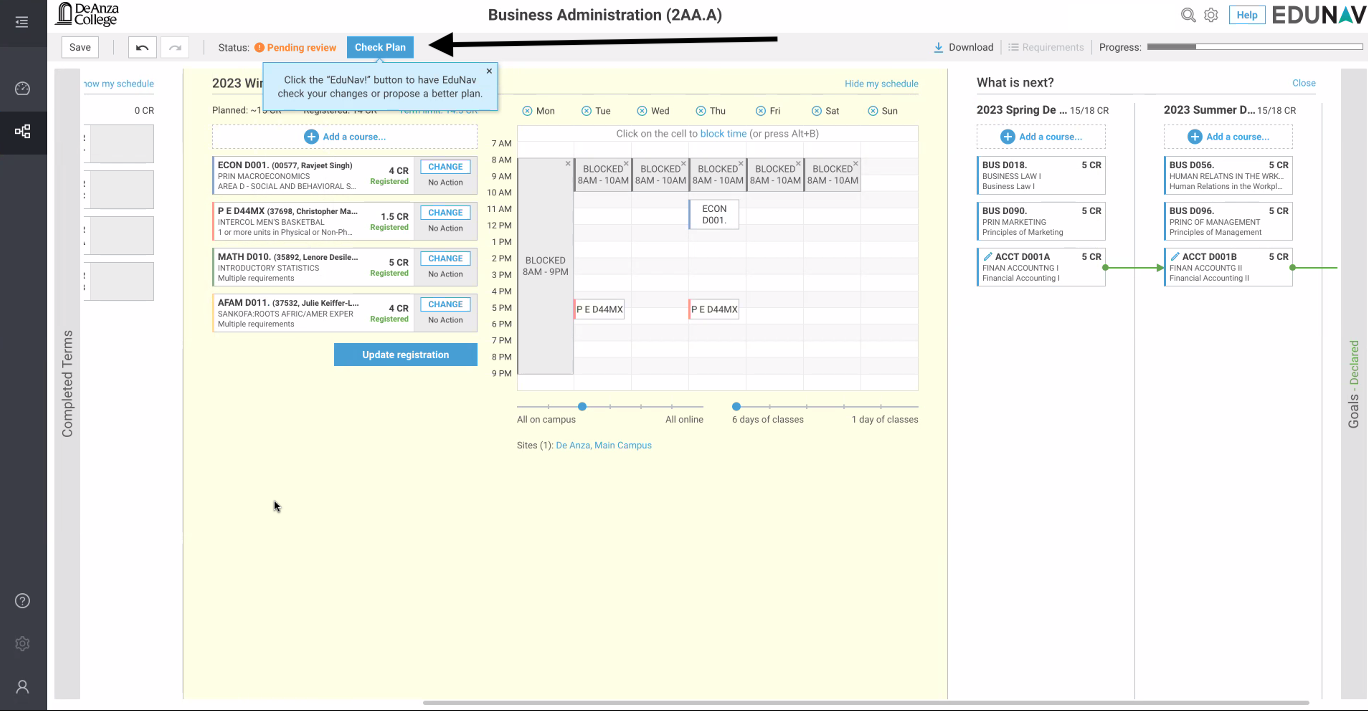Viewport: 1368px width, 711px height.
Task: Open the hamburger menu in sidebar
Action: (22, 22)
